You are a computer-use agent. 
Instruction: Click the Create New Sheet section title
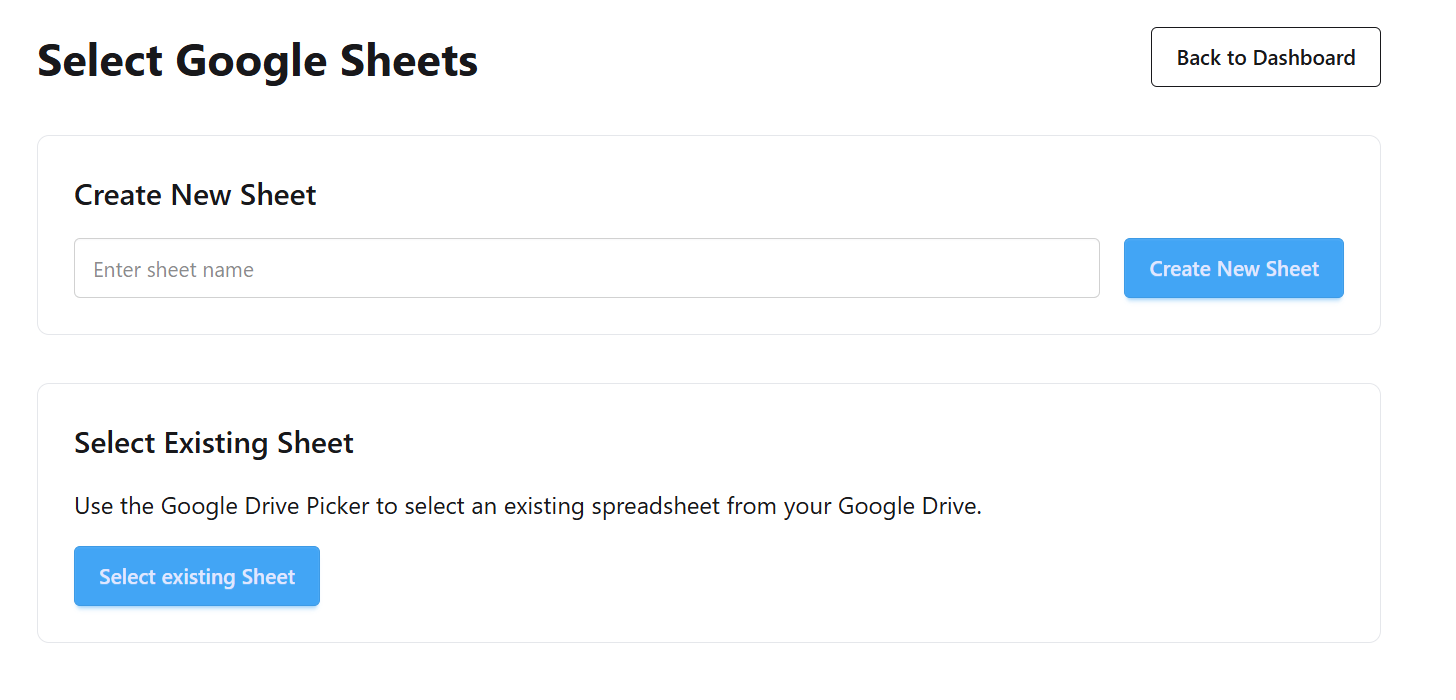[195, 194]
